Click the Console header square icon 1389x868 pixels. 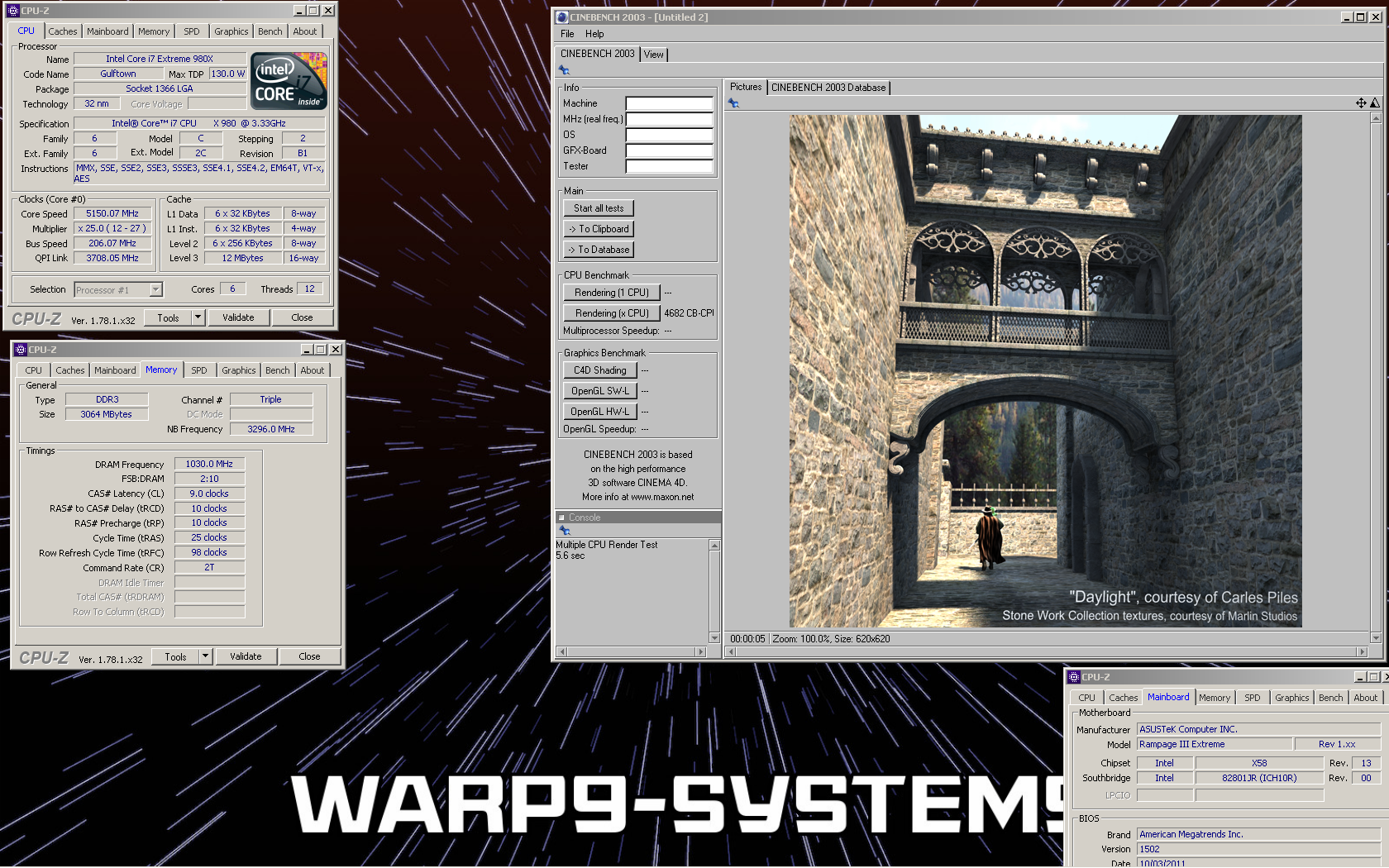(561, 518)
